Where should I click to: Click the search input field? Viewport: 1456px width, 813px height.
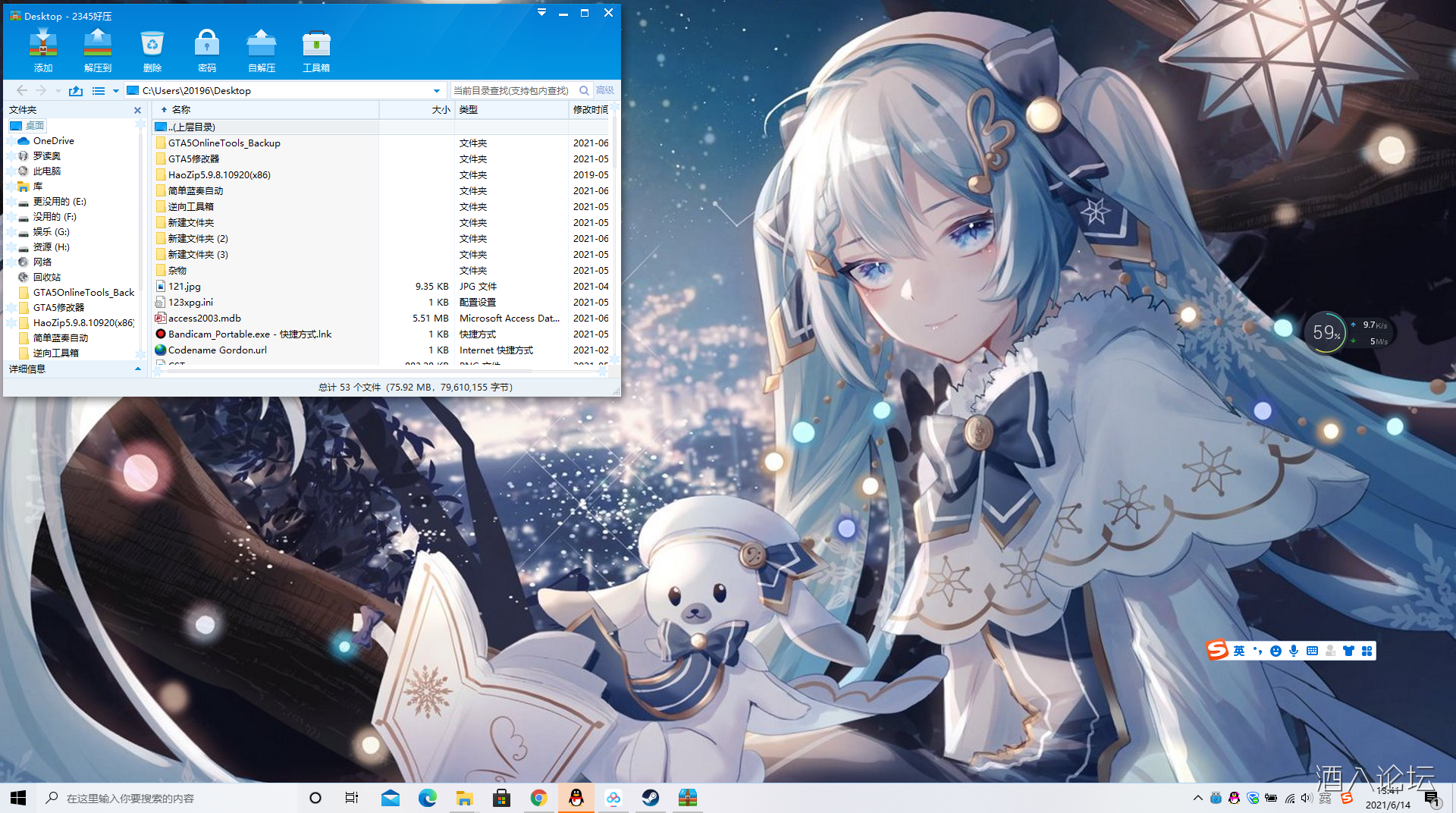pos(512,91)
